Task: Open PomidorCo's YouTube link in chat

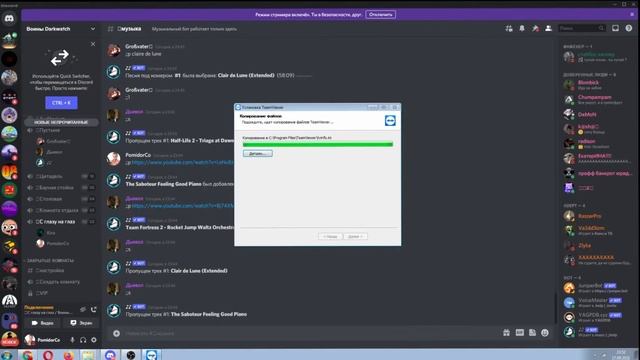Action: point(182,162)
